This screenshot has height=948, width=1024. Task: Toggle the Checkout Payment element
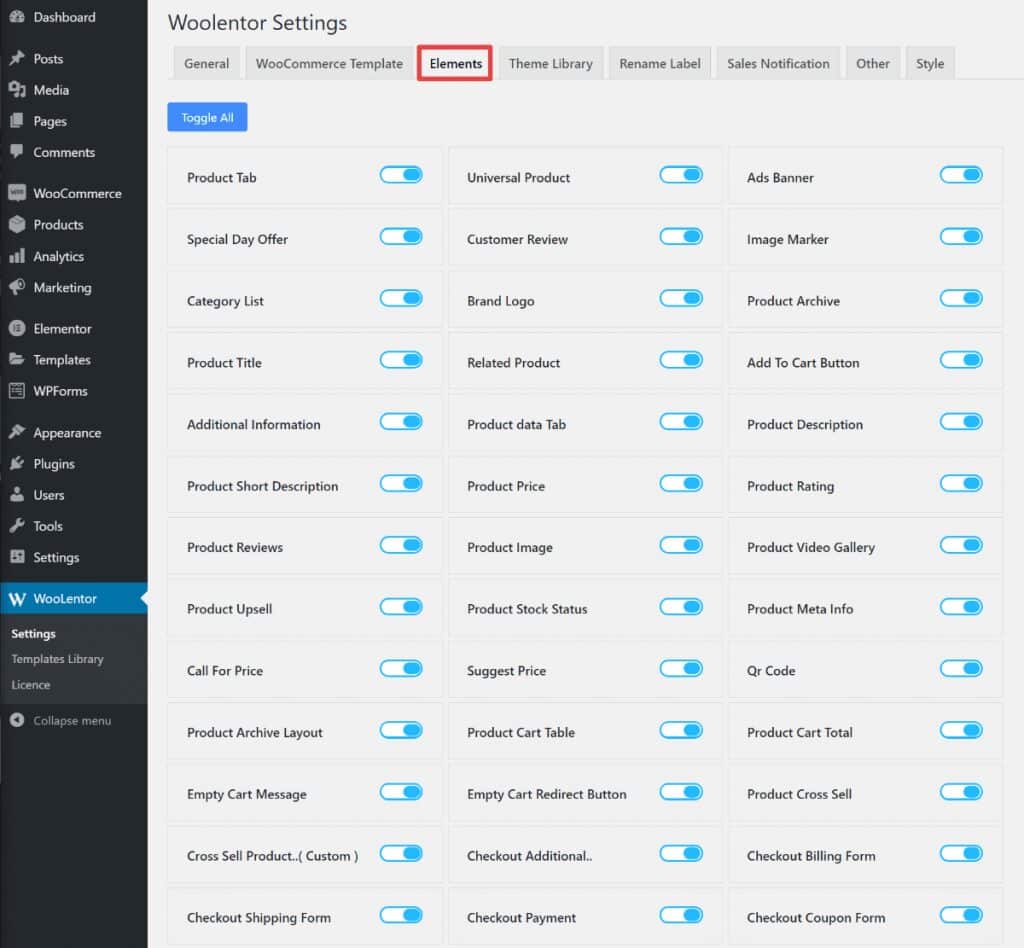[x=681, y=915]
